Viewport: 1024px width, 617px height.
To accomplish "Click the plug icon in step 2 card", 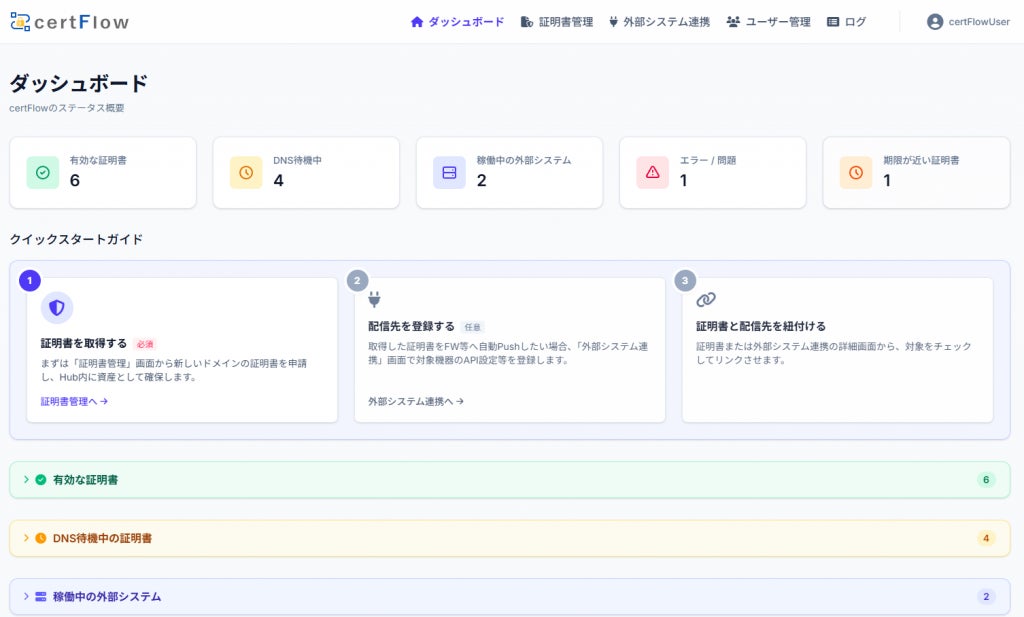I will coord(374,300).
